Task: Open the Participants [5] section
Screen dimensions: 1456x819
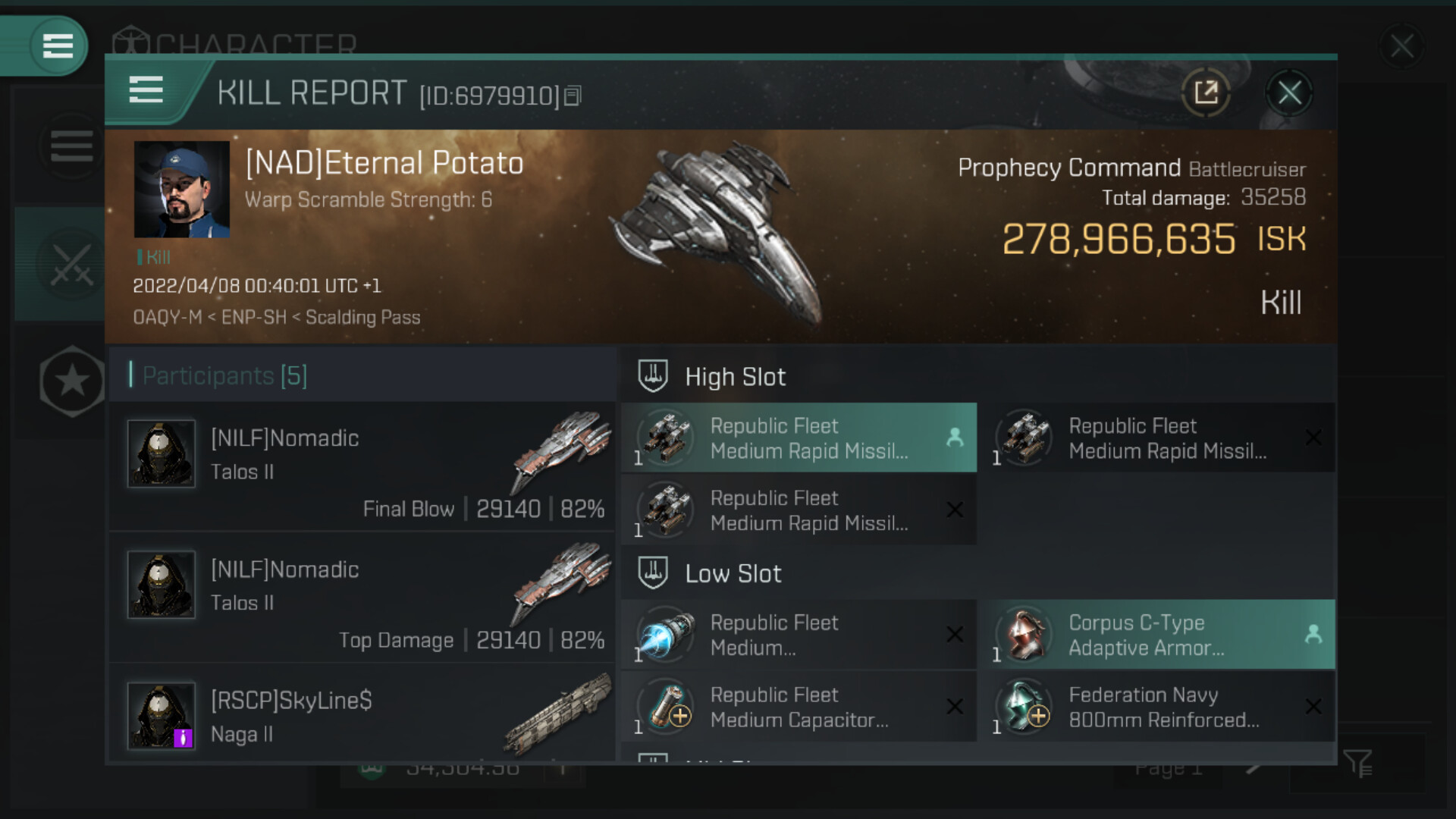Action: click(x=224, y=375)
